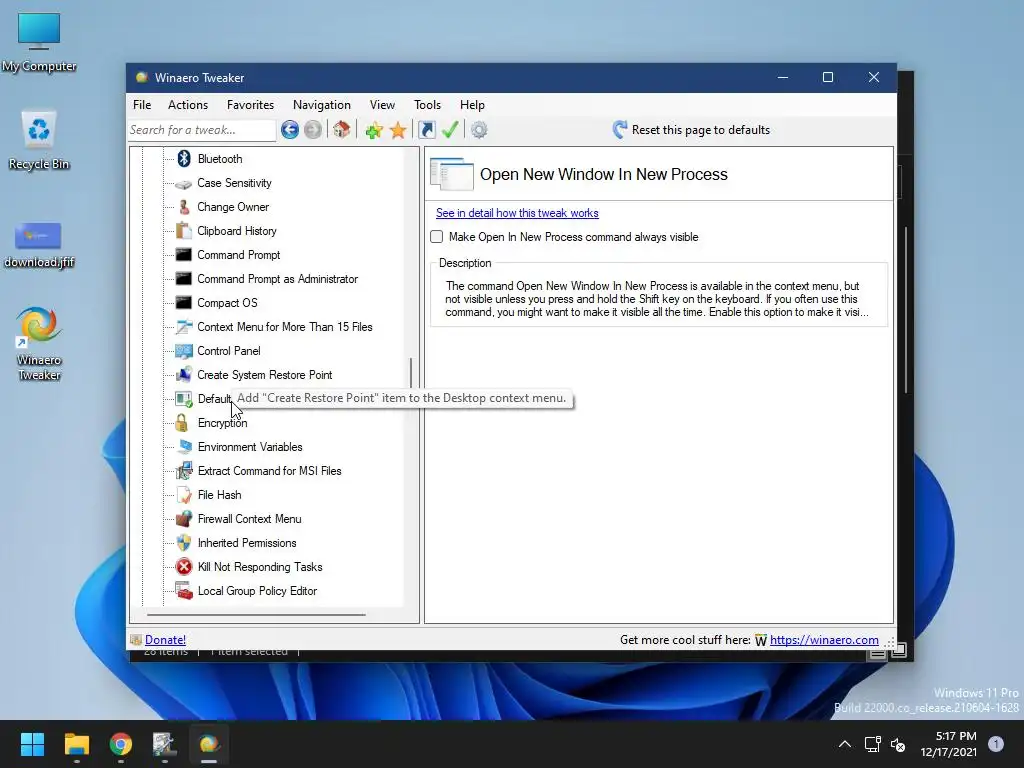Viewport: 1024px width, 768px height.
Task: Click the network tray icon
Action: click(872, 744)
